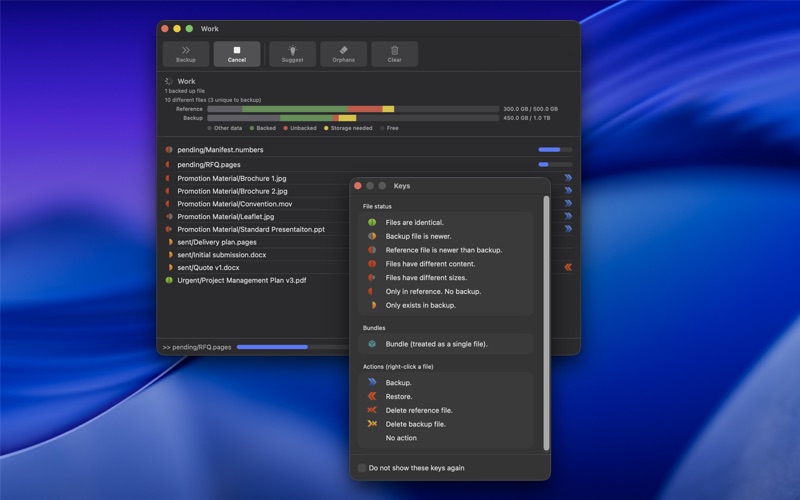The width and height of the screenshot is (800, 500).
Task: Click restore arrow for Quote v1.docx
Action: coord(568,267)
